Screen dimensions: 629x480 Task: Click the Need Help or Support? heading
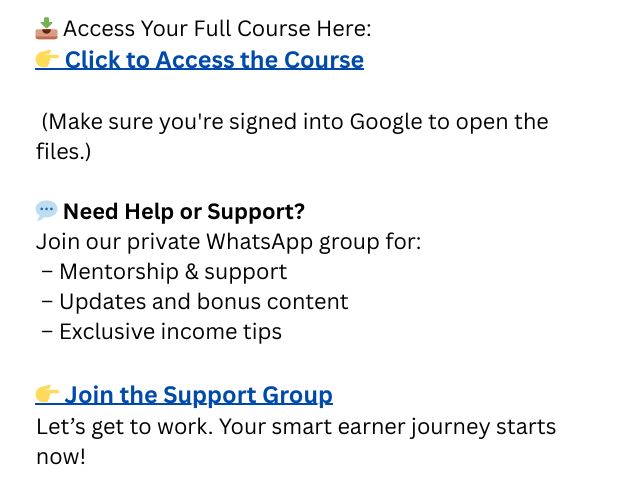184,211
